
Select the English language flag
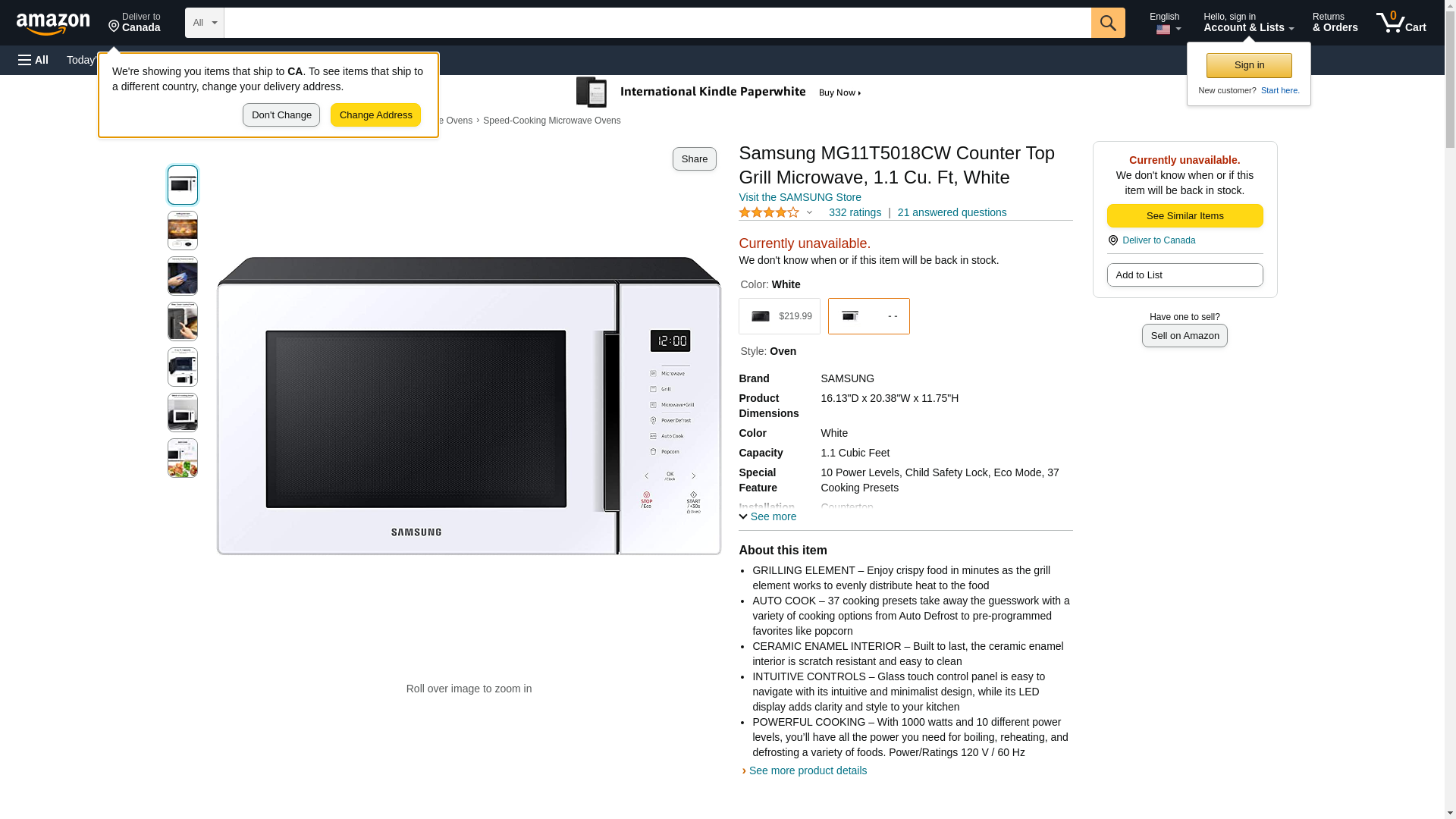tap(1163, 30)
